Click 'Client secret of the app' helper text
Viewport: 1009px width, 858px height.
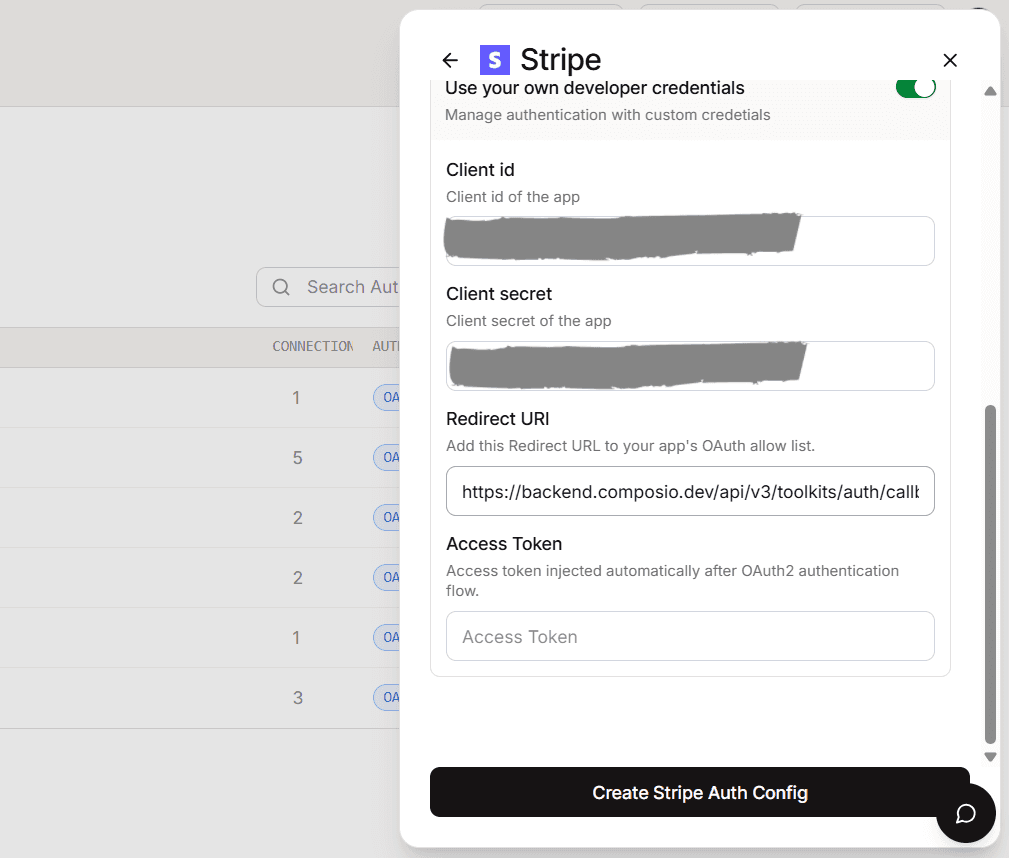(x=528, y=321)
